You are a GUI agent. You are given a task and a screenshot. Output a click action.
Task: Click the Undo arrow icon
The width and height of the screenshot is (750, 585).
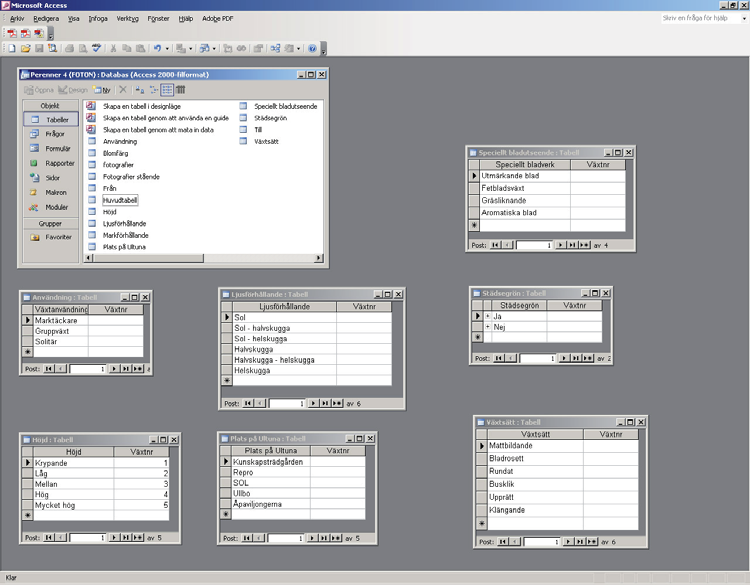click(157, 48)
